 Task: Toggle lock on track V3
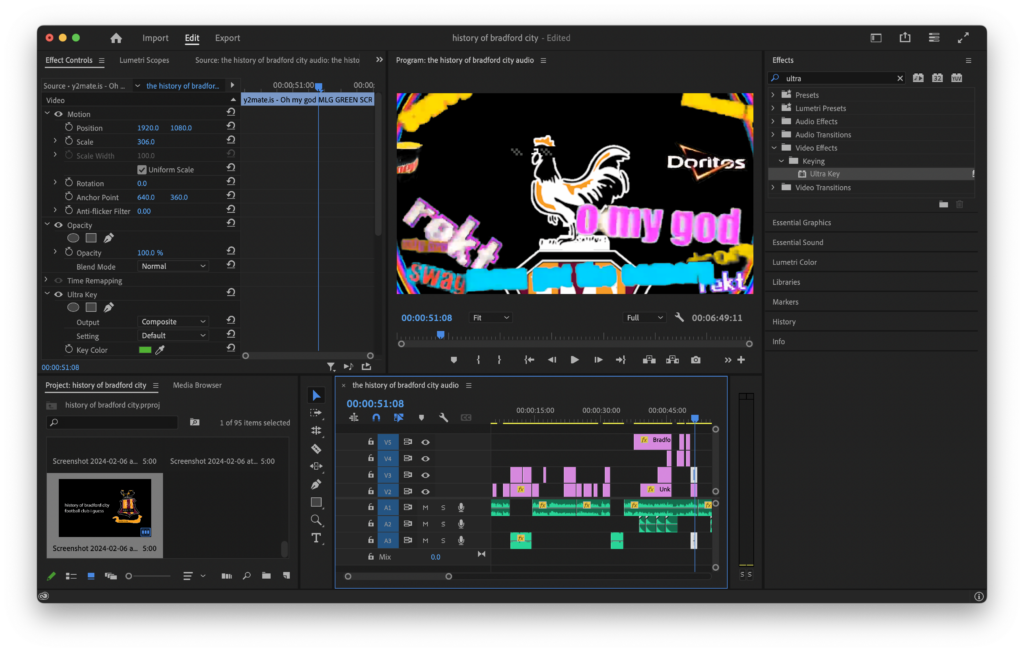click(371, 475)
